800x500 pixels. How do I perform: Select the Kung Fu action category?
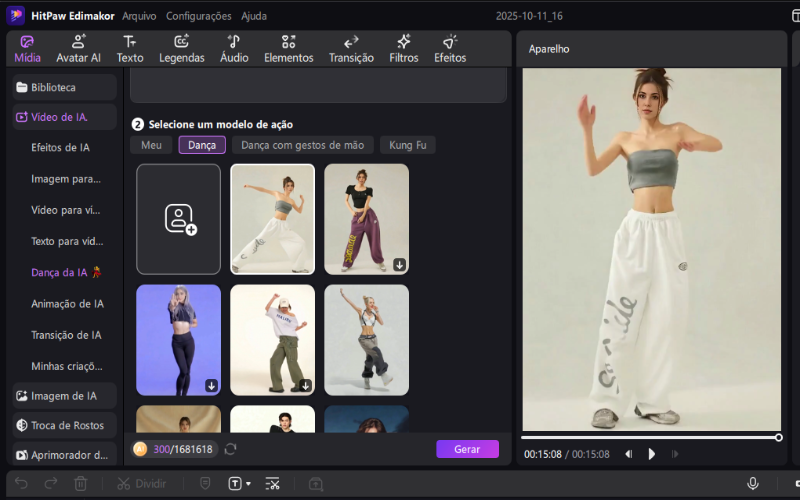point(407,145)
